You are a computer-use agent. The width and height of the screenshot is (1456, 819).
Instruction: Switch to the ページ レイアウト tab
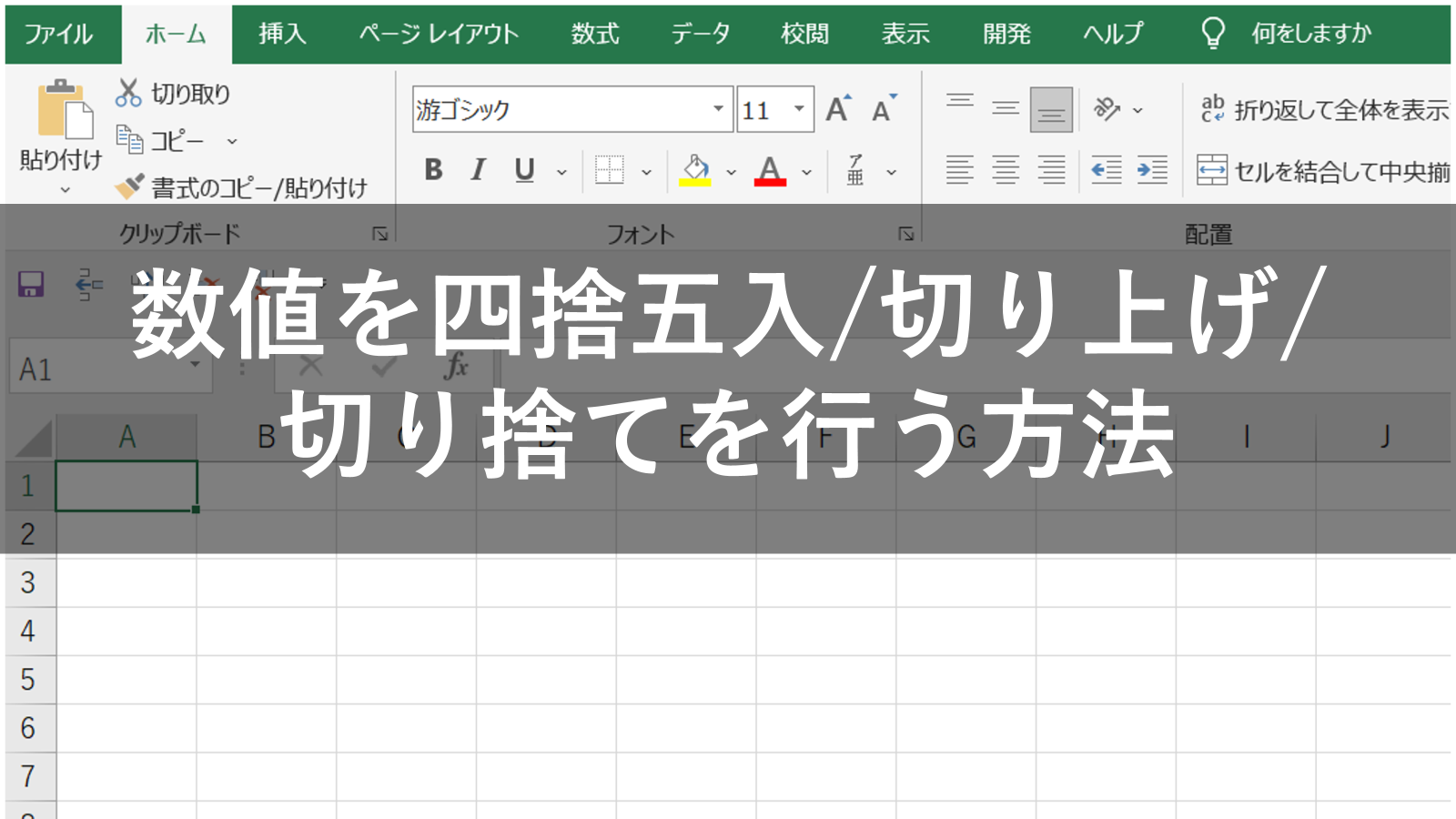[439, 34]
